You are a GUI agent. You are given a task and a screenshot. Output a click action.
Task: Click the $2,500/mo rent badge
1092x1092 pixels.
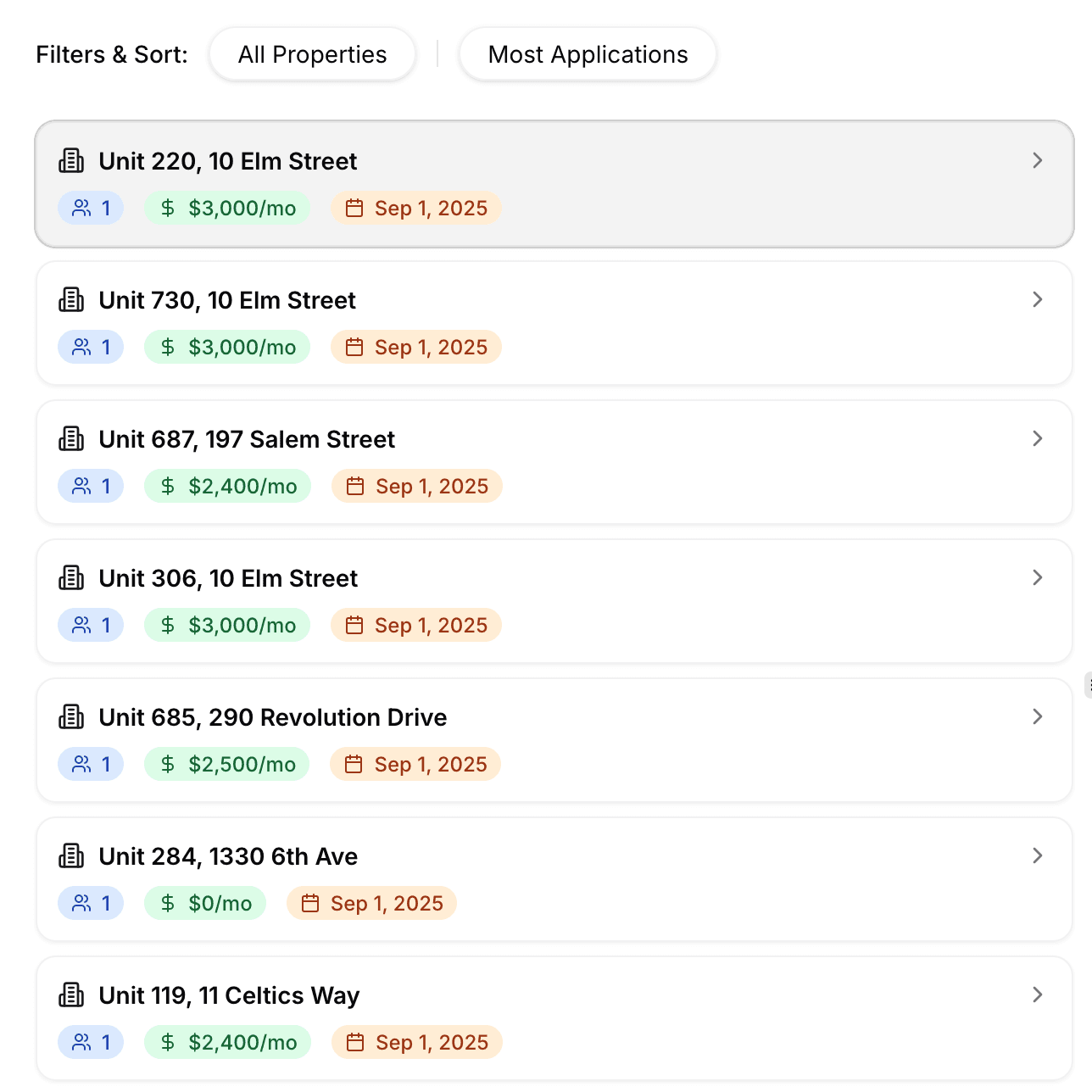coord(227,764)
